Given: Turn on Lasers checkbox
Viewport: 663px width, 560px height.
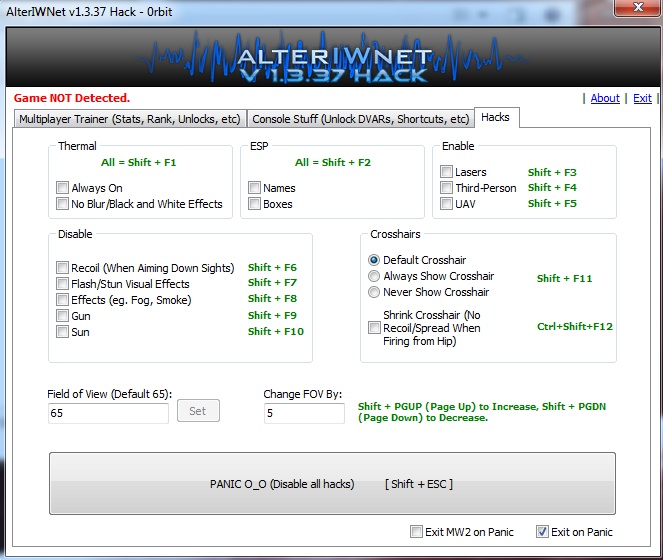Looking at the screenshot, I should point(446,171).
